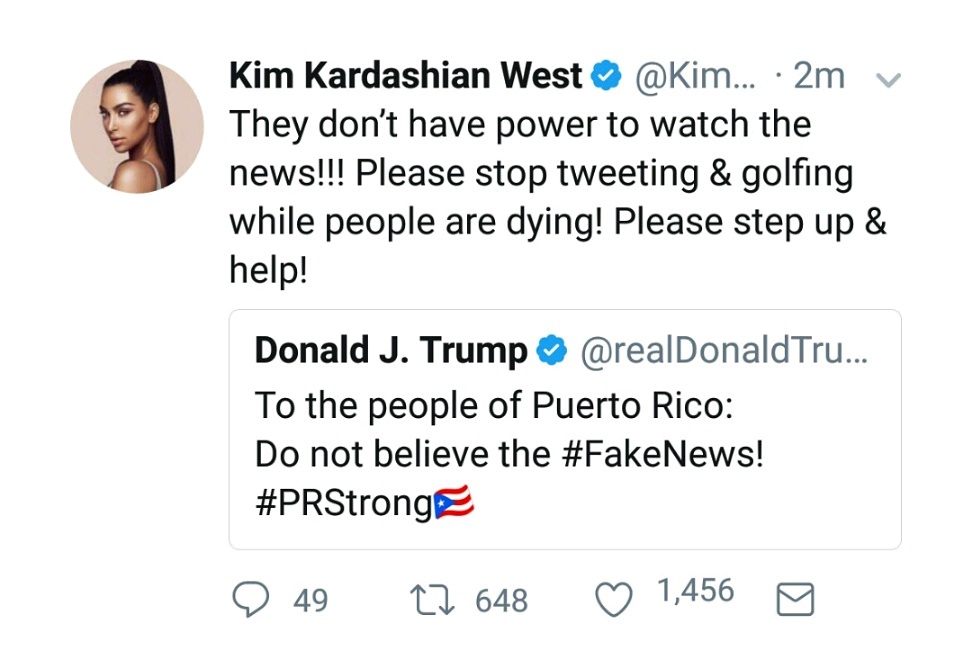Share via the envelope message icon
The width and height of the screenshot is (972, 661).
[795, 599]
